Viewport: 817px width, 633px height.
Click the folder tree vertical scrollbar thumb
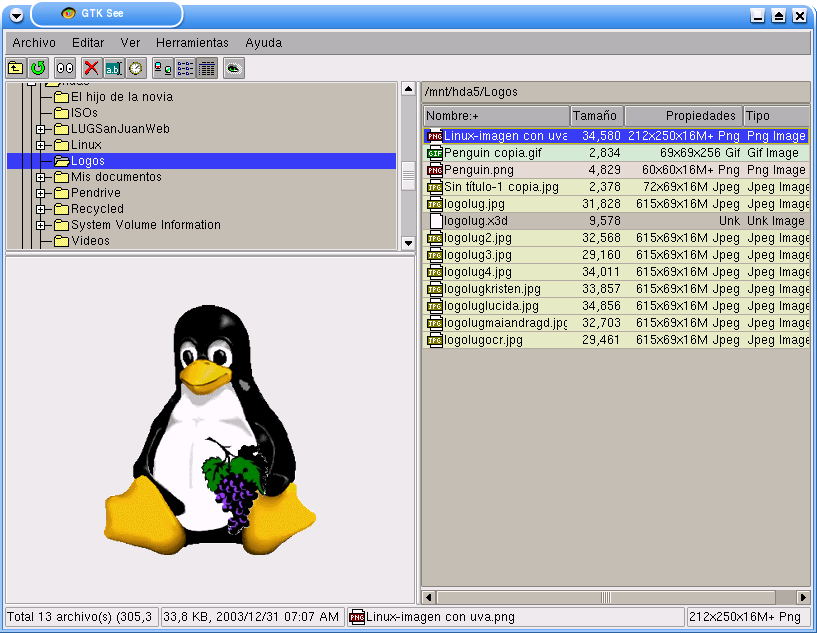(x=408, y=176)
